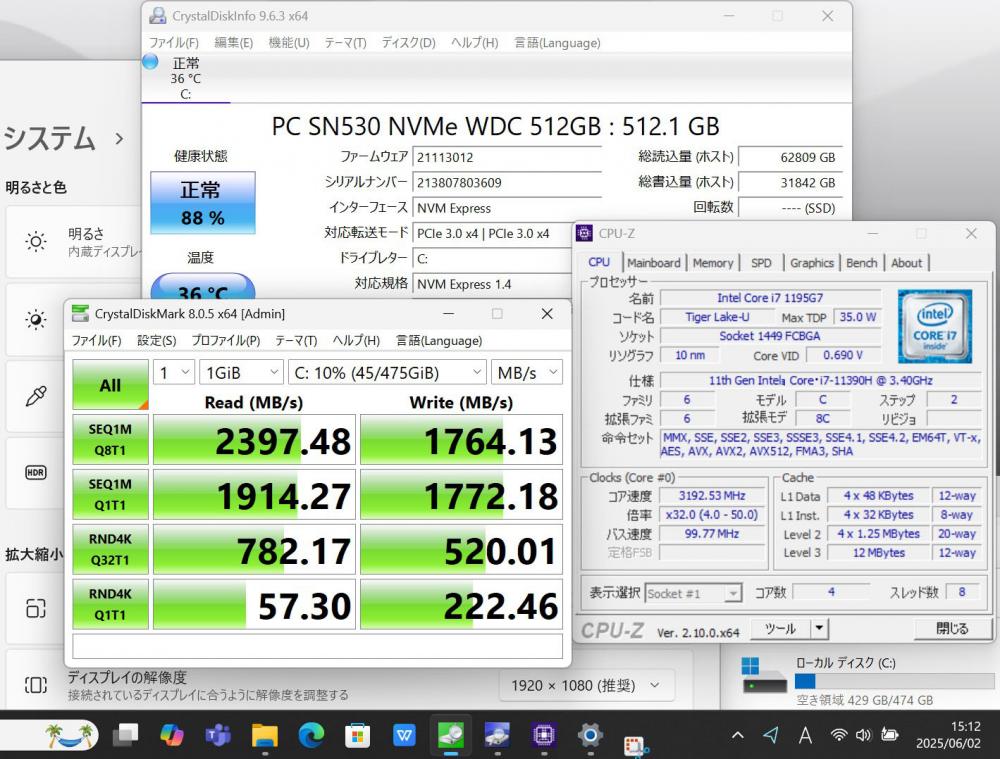
Task: Open File Explorer from the taskbar
Action: click(x=265, y=735)
